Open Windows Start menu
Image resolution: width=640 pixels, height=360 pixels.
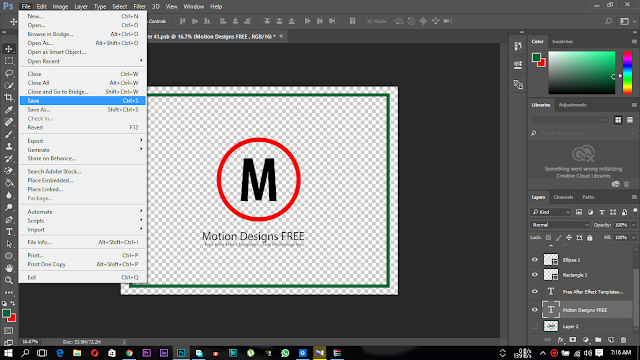(8, 353)
